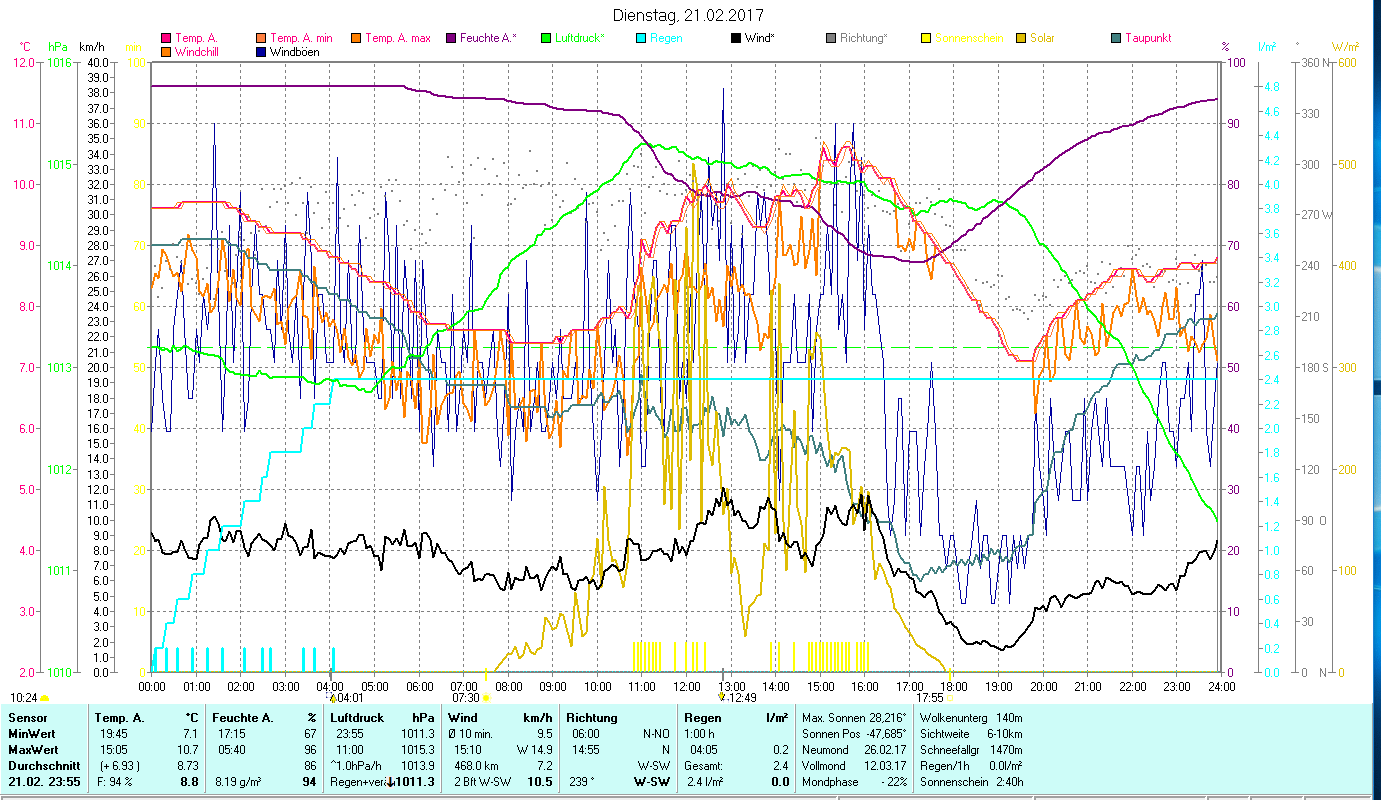The width and height of the screenshot is (1381, 800).
Task: Click the Schneefallgr 1470m entry
Action: point(970,750)
